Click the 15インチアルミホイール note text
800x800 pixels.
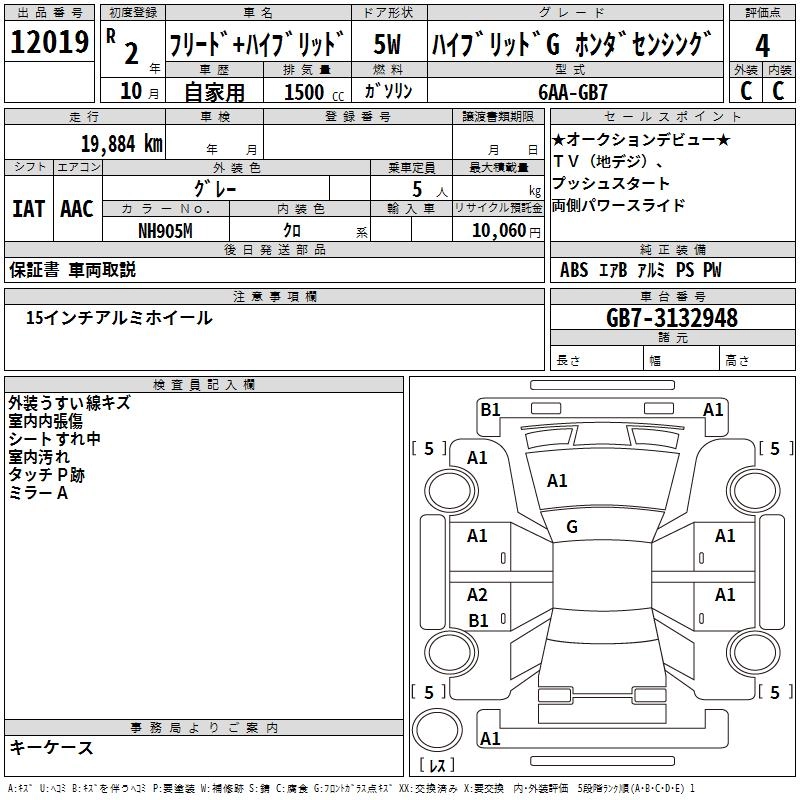click(x=119, y=318)
